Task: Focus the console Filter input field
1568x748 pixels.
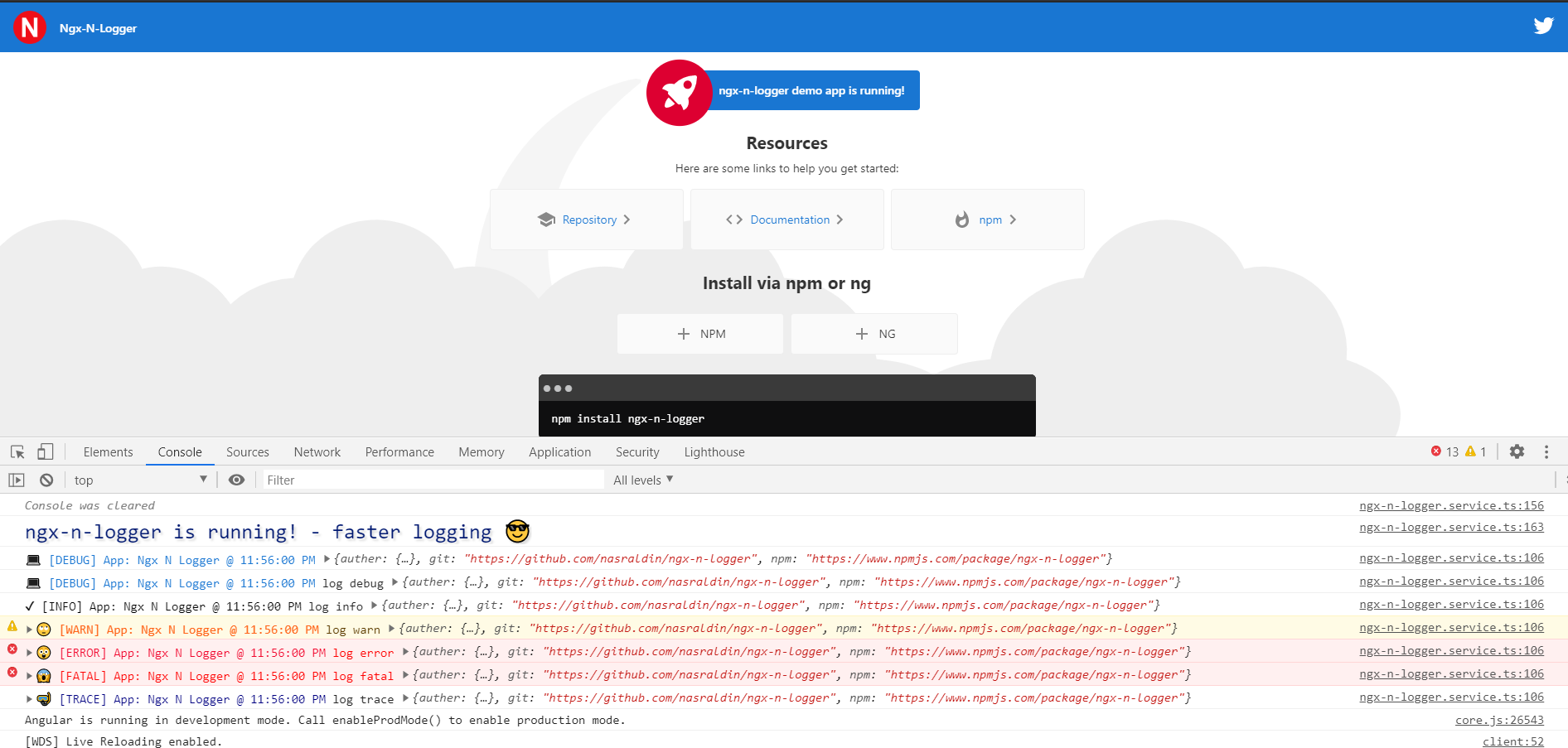Action: pos(433,480)
